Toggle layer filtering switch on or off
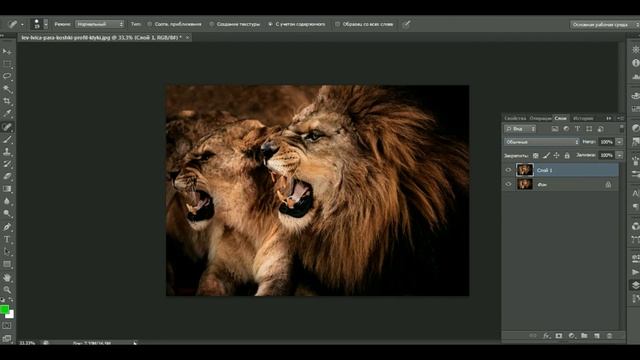 click(x=621, y=129)
